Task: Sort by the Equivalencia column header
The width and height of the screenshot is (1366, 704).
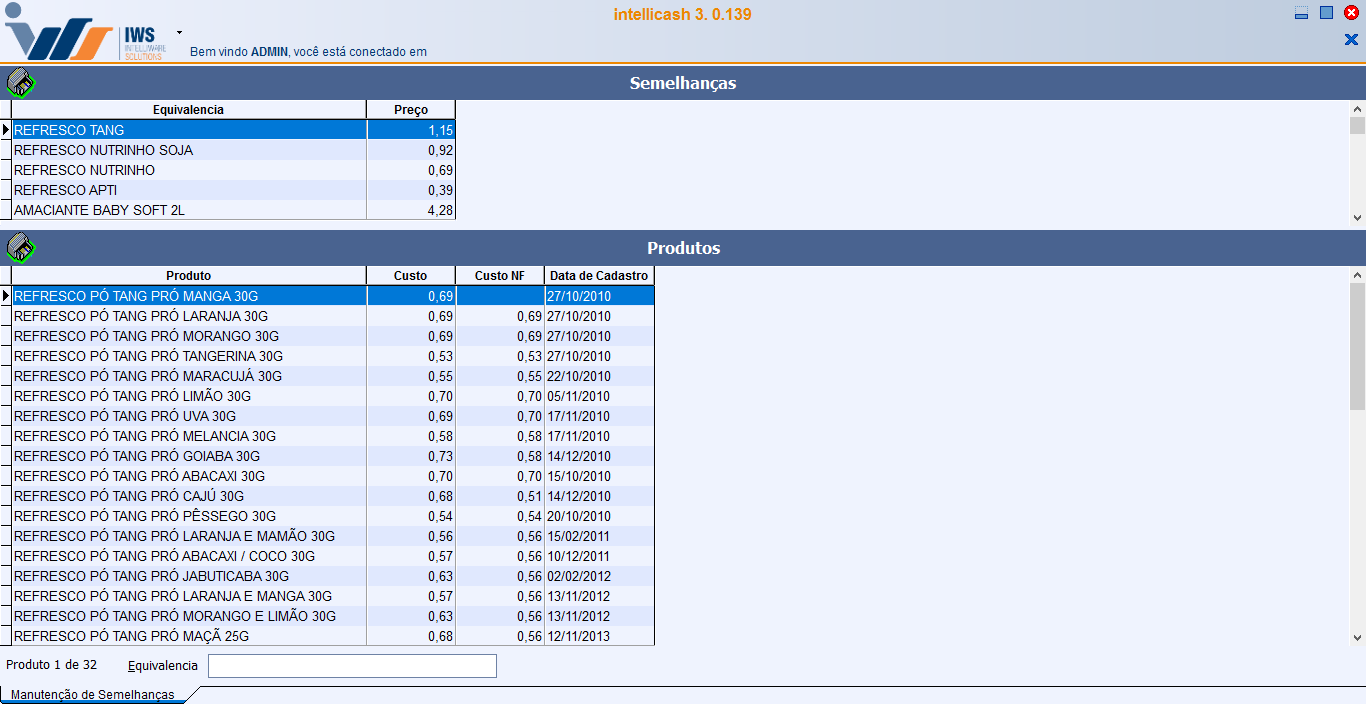Action: click(x=188, y=110)
